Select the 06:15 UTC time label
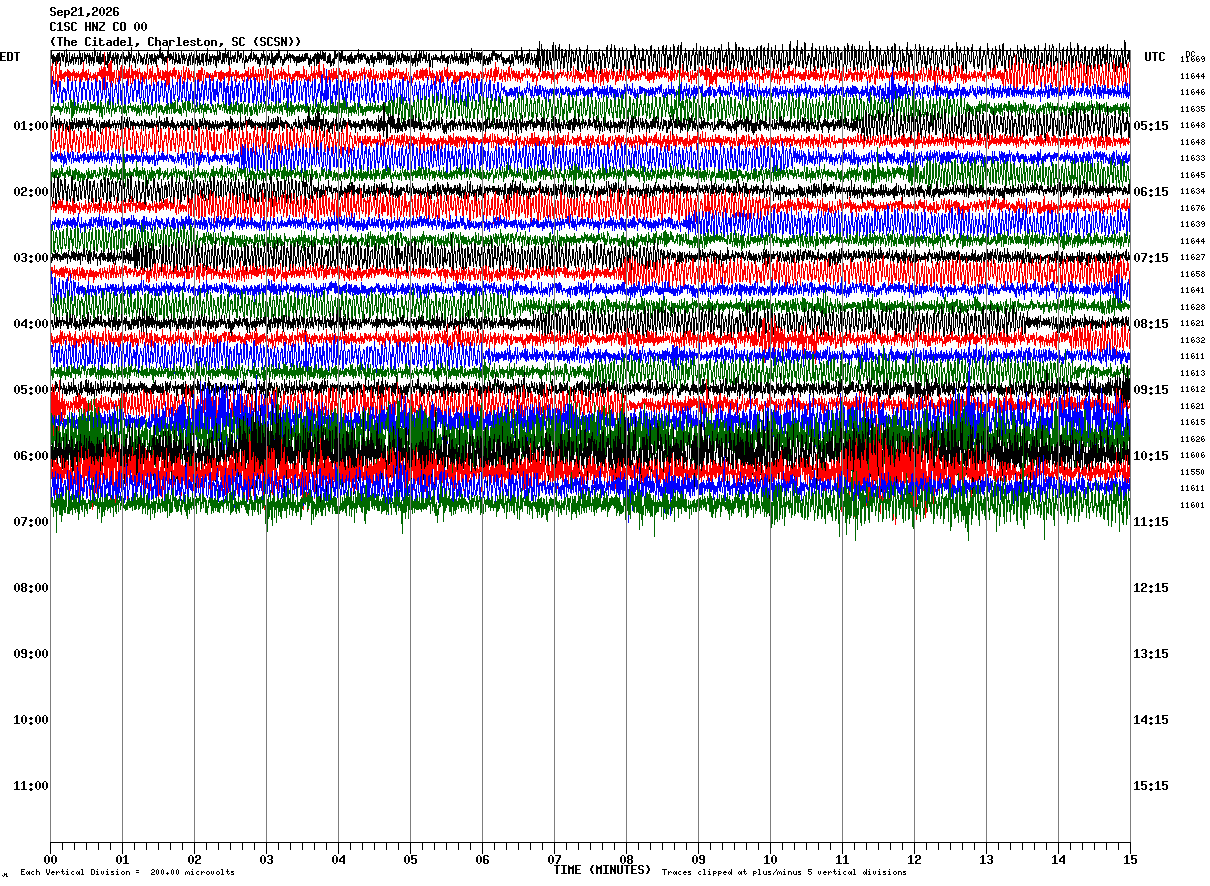This screenshot has height=886, width=1210. pyautogui.click(x=1151, y=192)
